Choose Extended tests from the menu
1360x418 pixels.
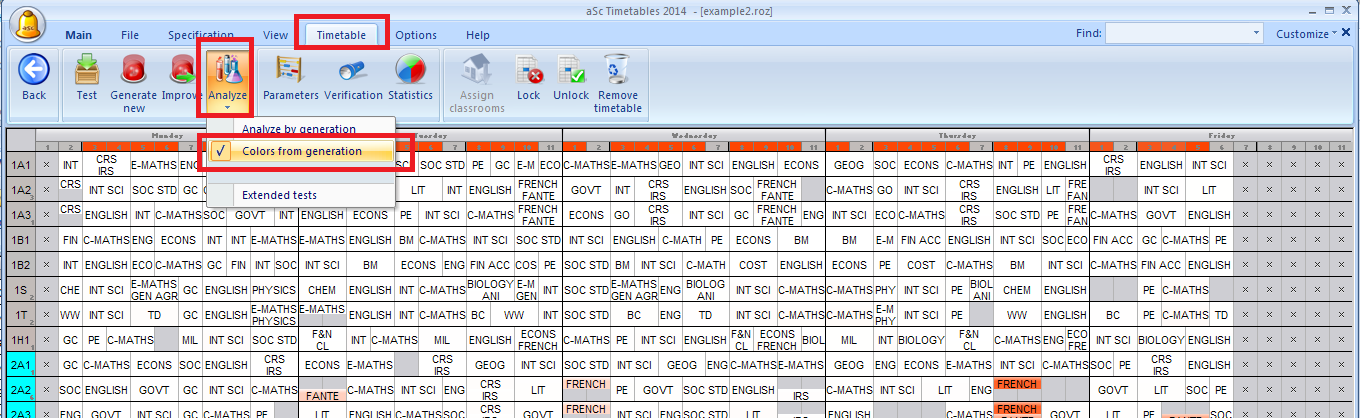(x=279, y=194)
